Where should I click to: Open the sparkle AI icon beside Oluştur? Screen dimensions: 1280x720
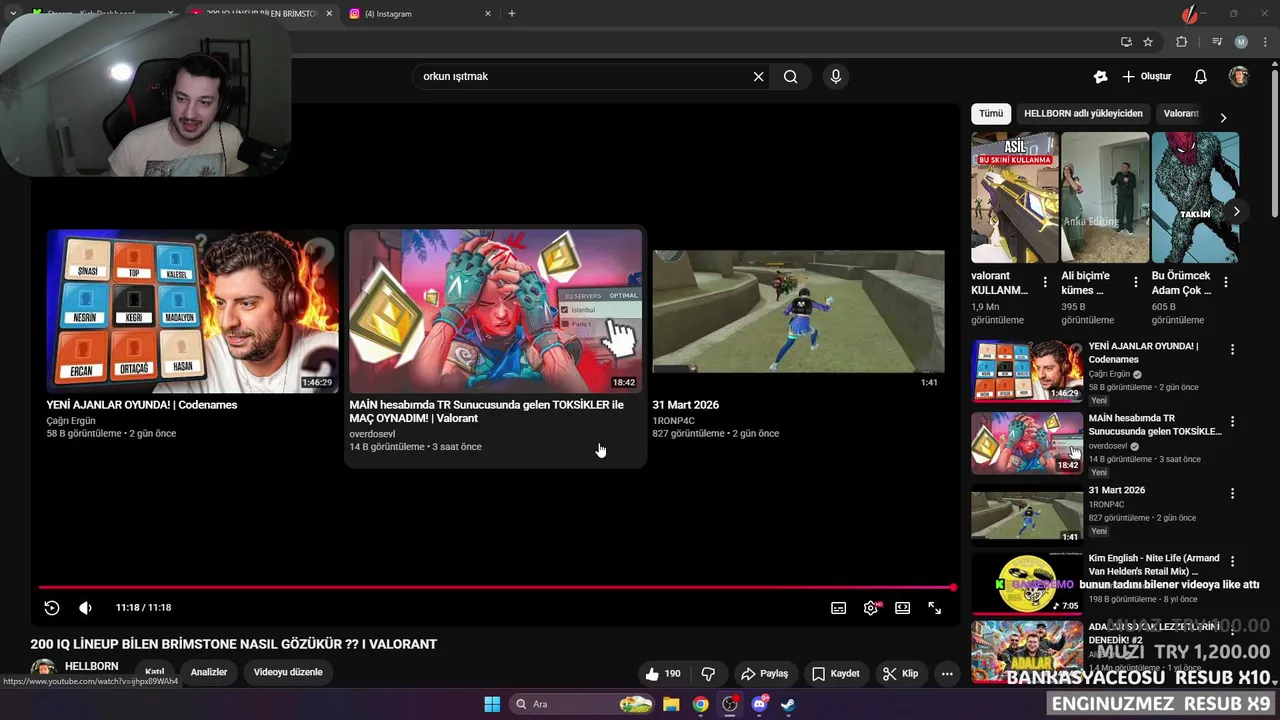(x=1101, y=77)
